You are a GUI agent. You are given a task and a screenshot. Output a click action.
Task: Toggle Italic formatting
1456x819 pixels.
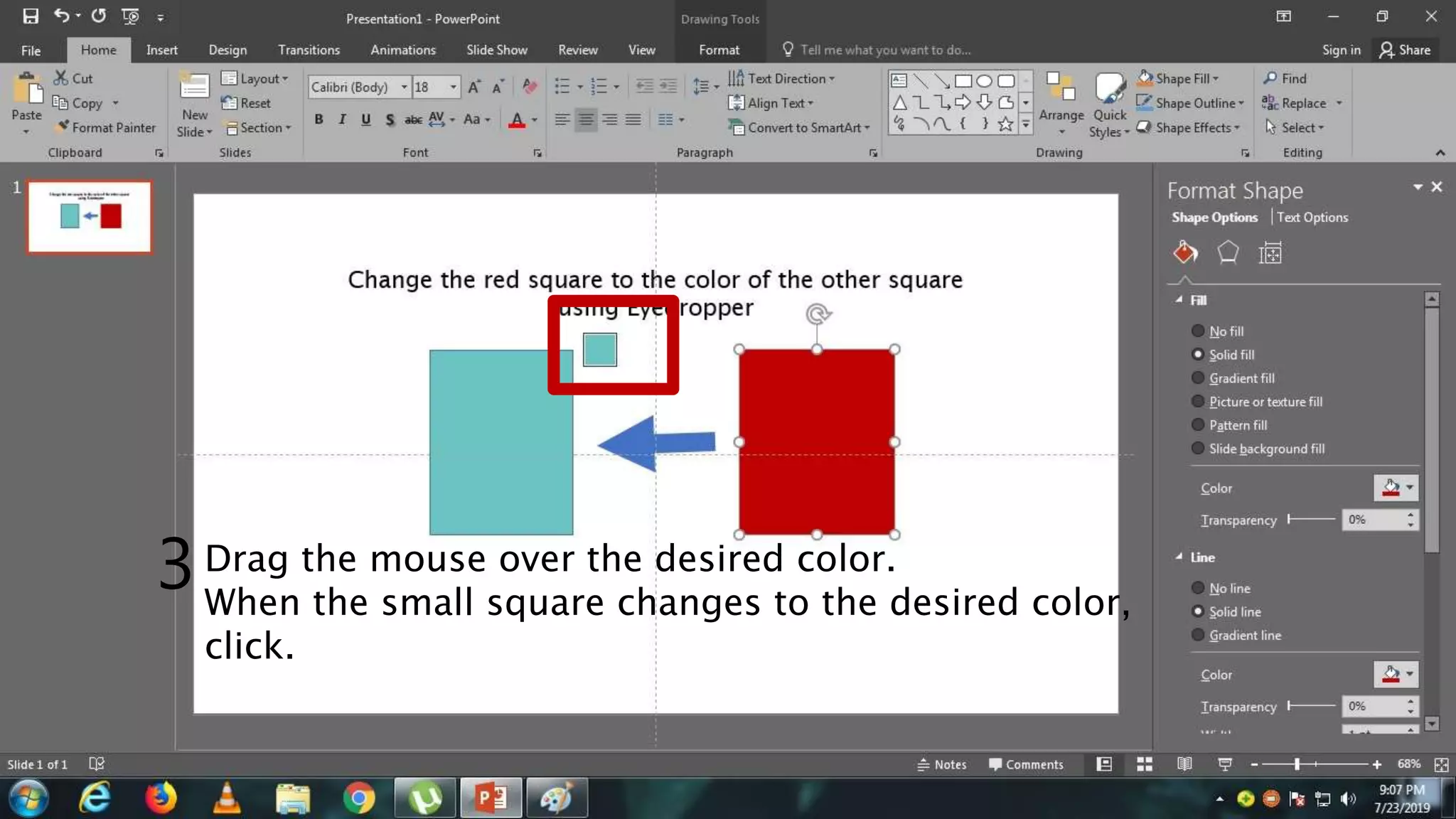[x=342, y=119]
